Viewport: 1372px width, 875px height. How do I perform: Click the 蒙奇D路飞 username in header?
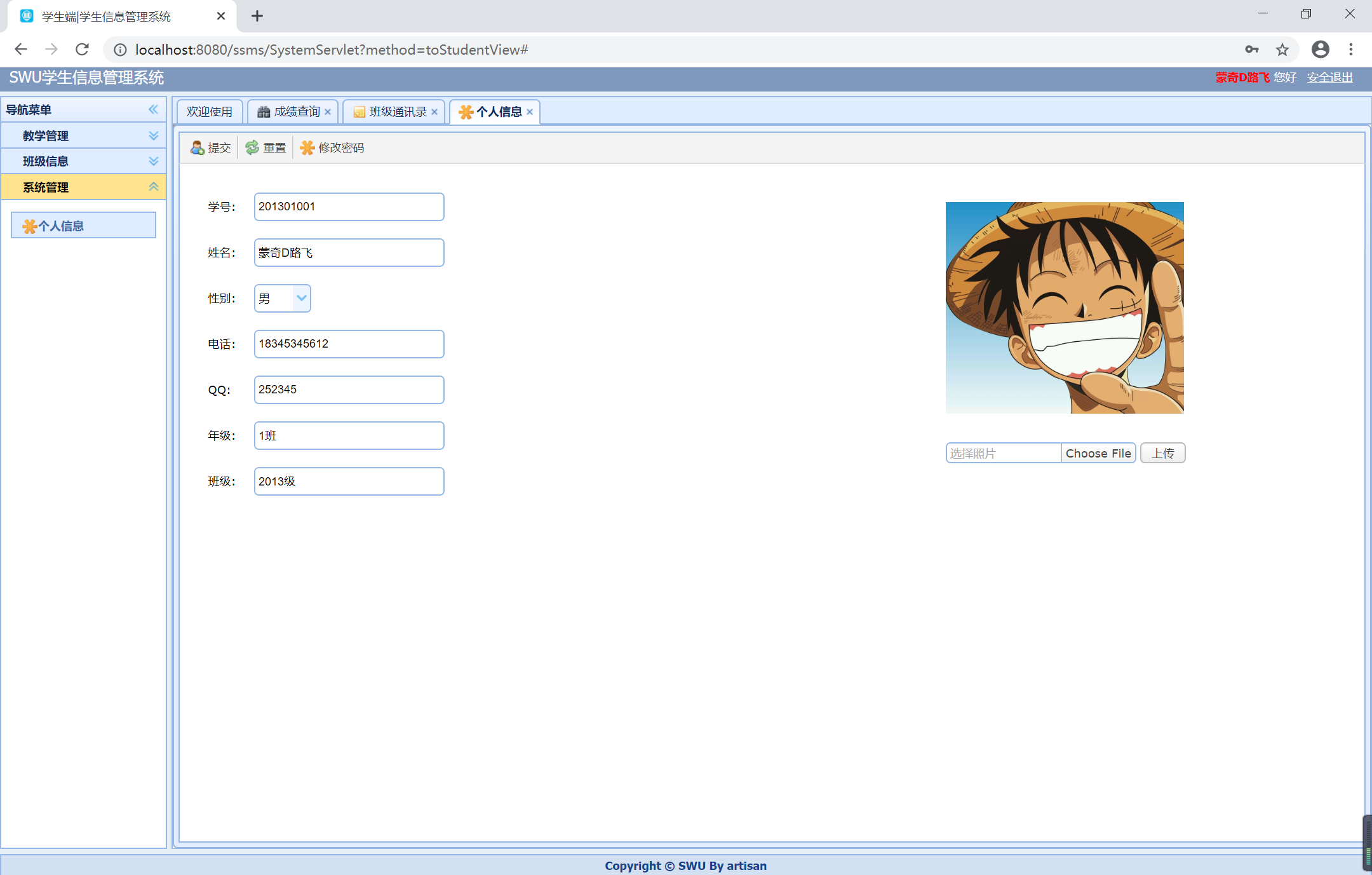tap(1242, 78)
